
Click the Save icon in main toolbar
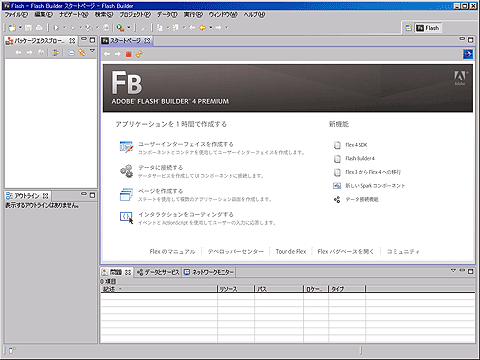pos(28,28)
